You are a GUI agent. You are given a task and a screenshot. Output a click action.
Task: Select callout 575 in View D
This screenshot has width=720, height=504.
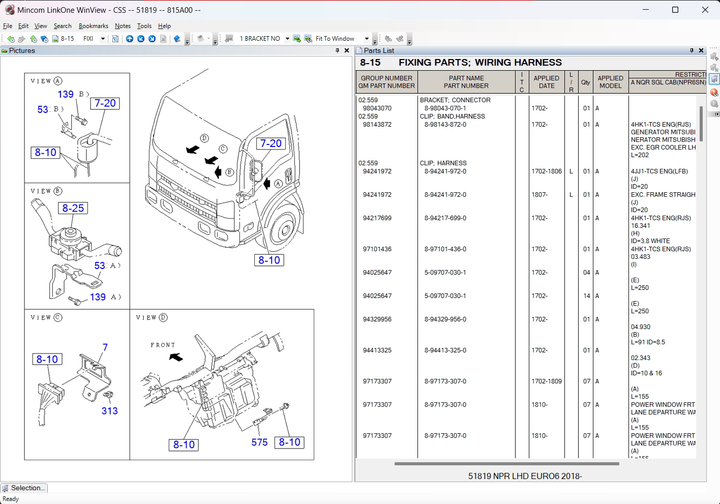pyautogui.click(x=259, y=442)
